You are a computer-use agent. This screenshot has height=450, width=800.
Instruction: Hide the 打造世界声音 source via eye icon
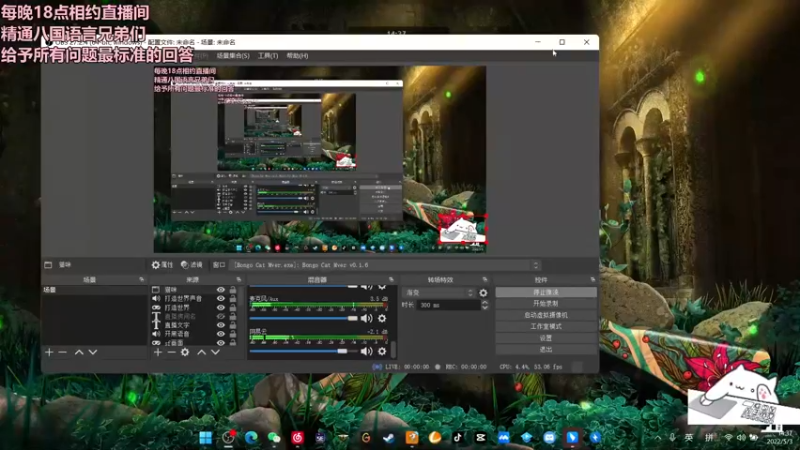click(220, 298)
